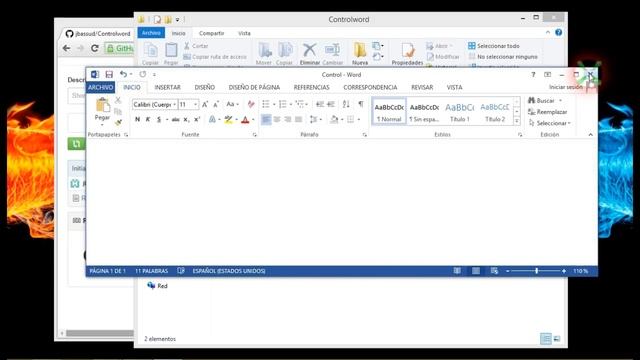640x360 pixels.
Task: Expand the Fuente dialog launcher
Action: pos(255,135)
